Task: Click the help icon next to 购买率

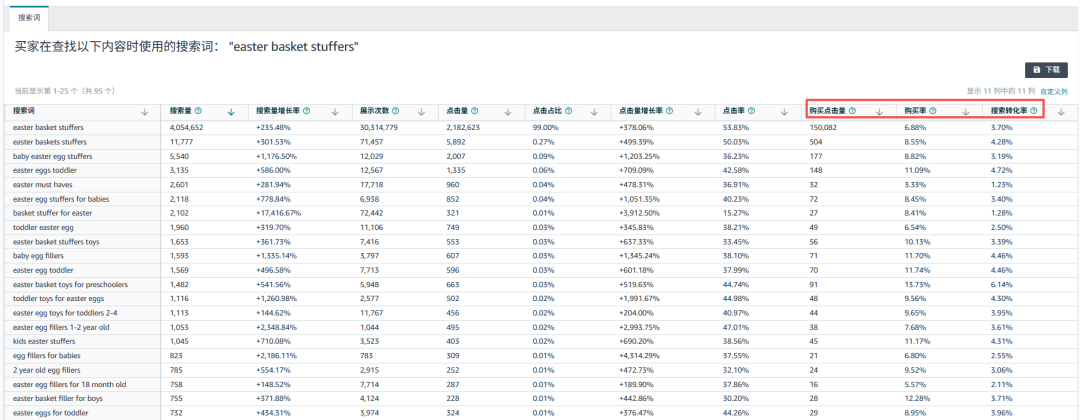Action: [932, 111]
